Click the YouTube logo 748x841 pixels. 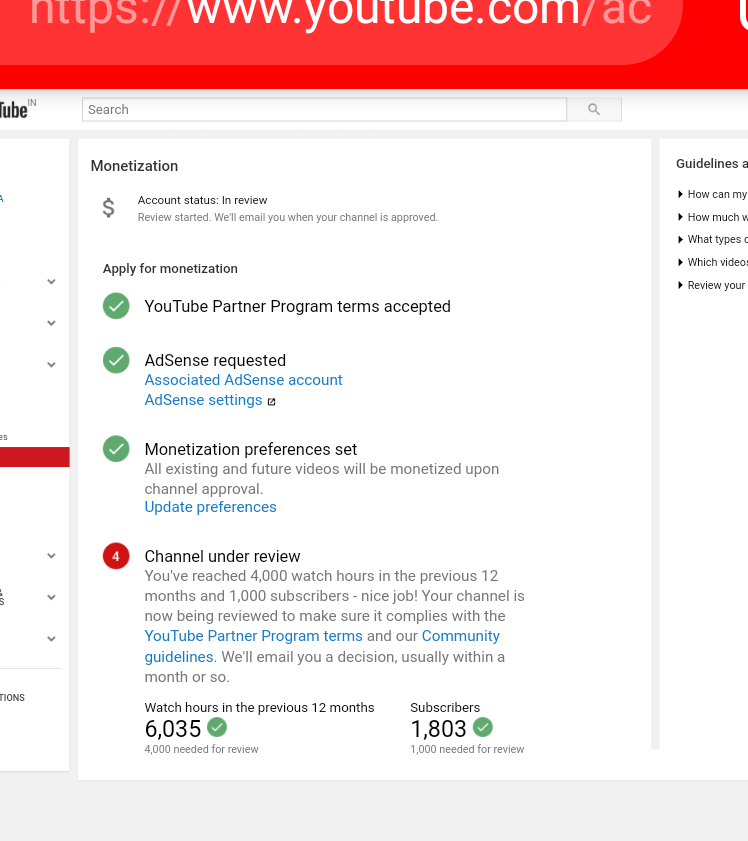(17, 109)
